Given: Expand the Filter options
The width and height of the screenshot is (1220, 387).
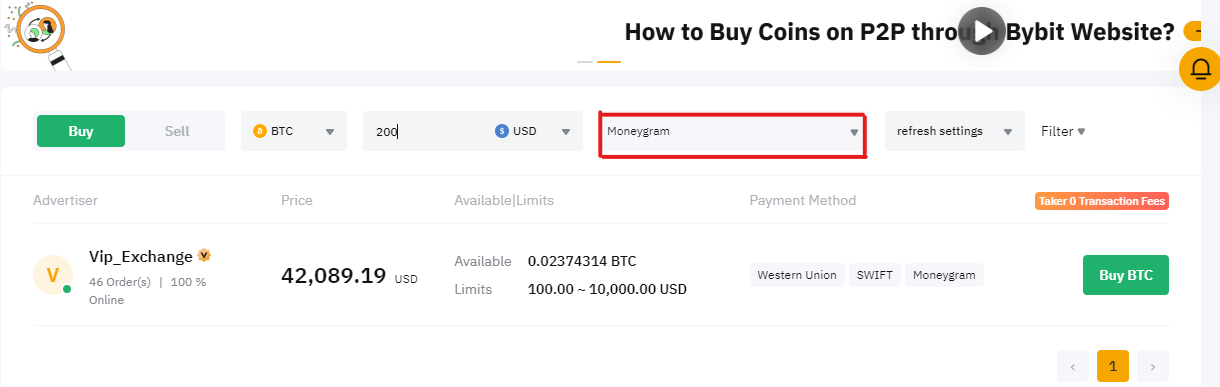Looking at the screenshot, I should pyautogui.click(x=1063, y=131).
